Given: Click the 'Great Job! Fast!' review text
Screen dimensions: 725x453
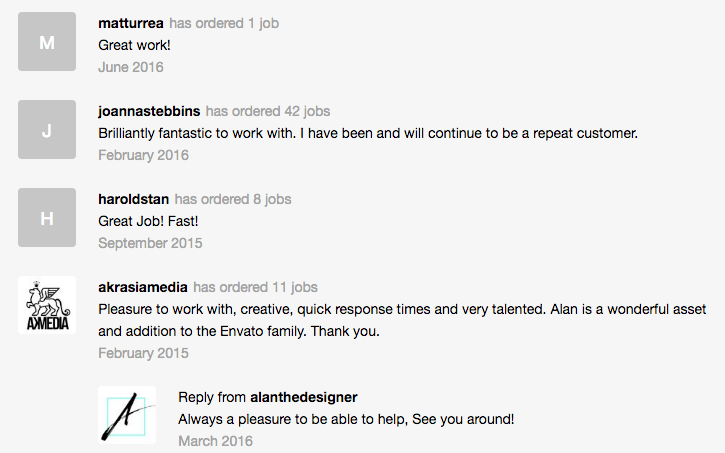Looking at the screenshot, I should pos(148,221).
